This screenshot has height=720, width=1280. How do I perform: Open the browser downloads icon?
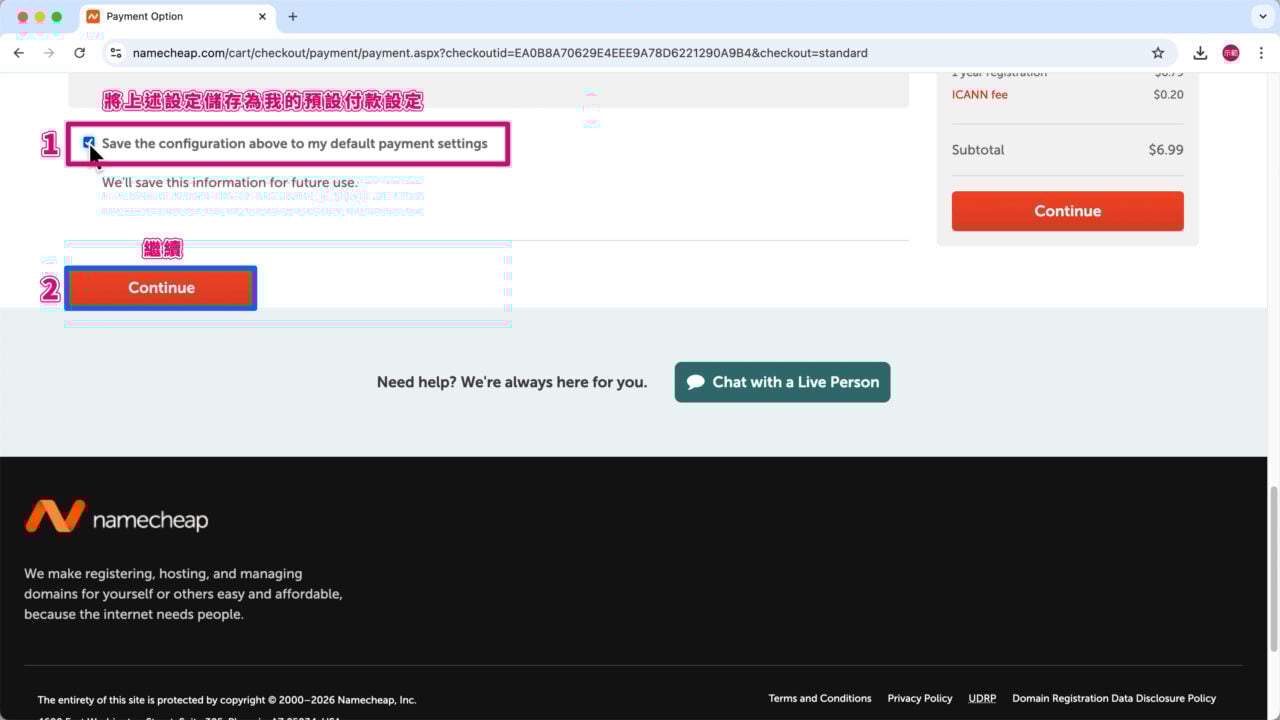pos(1200,53)
